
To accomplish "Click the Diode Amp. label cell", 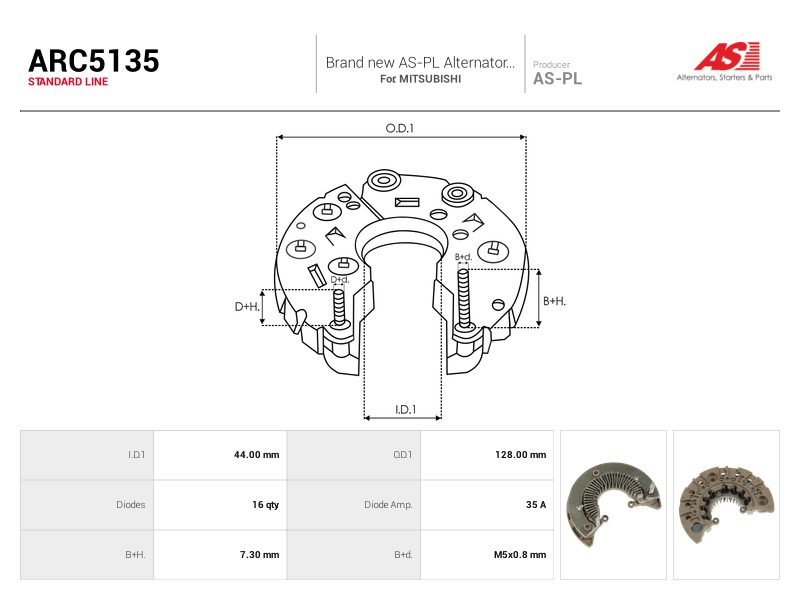I will point(354,505).
